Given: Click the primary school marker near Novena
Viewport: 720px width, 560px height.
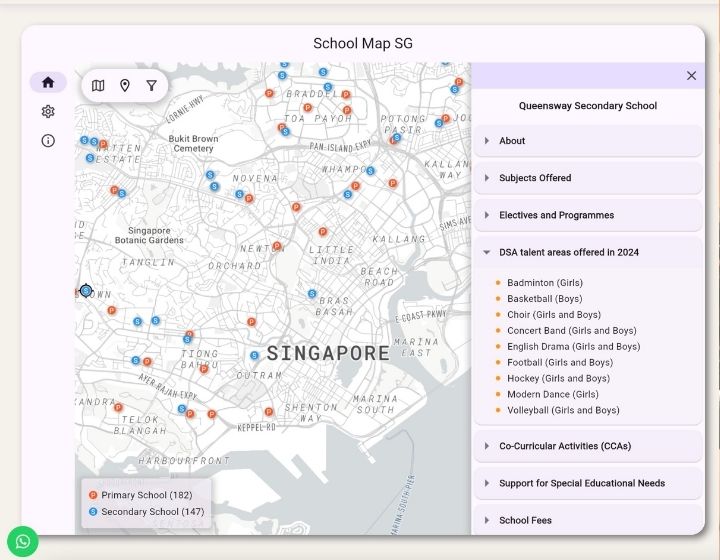Looking at the screenshot, I should coord(249,198).
